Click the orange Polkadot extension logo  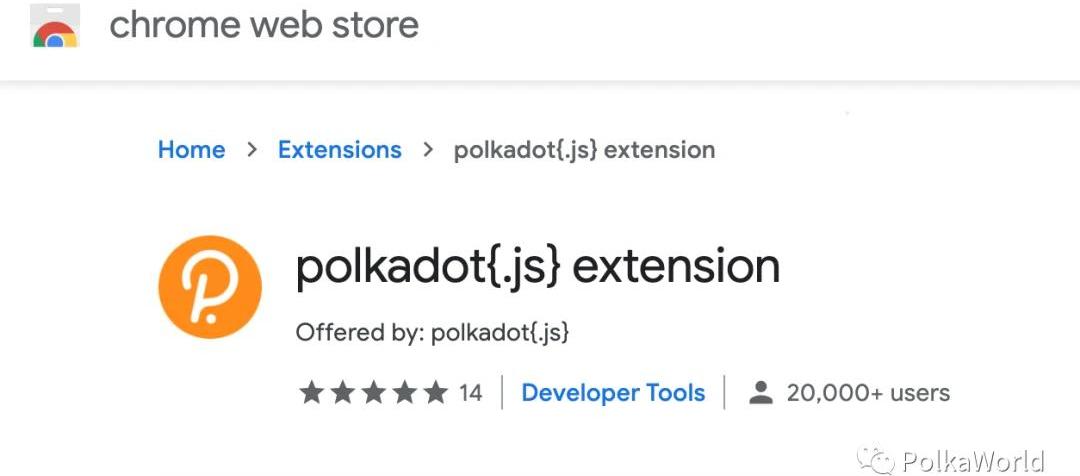coord(210,287)
